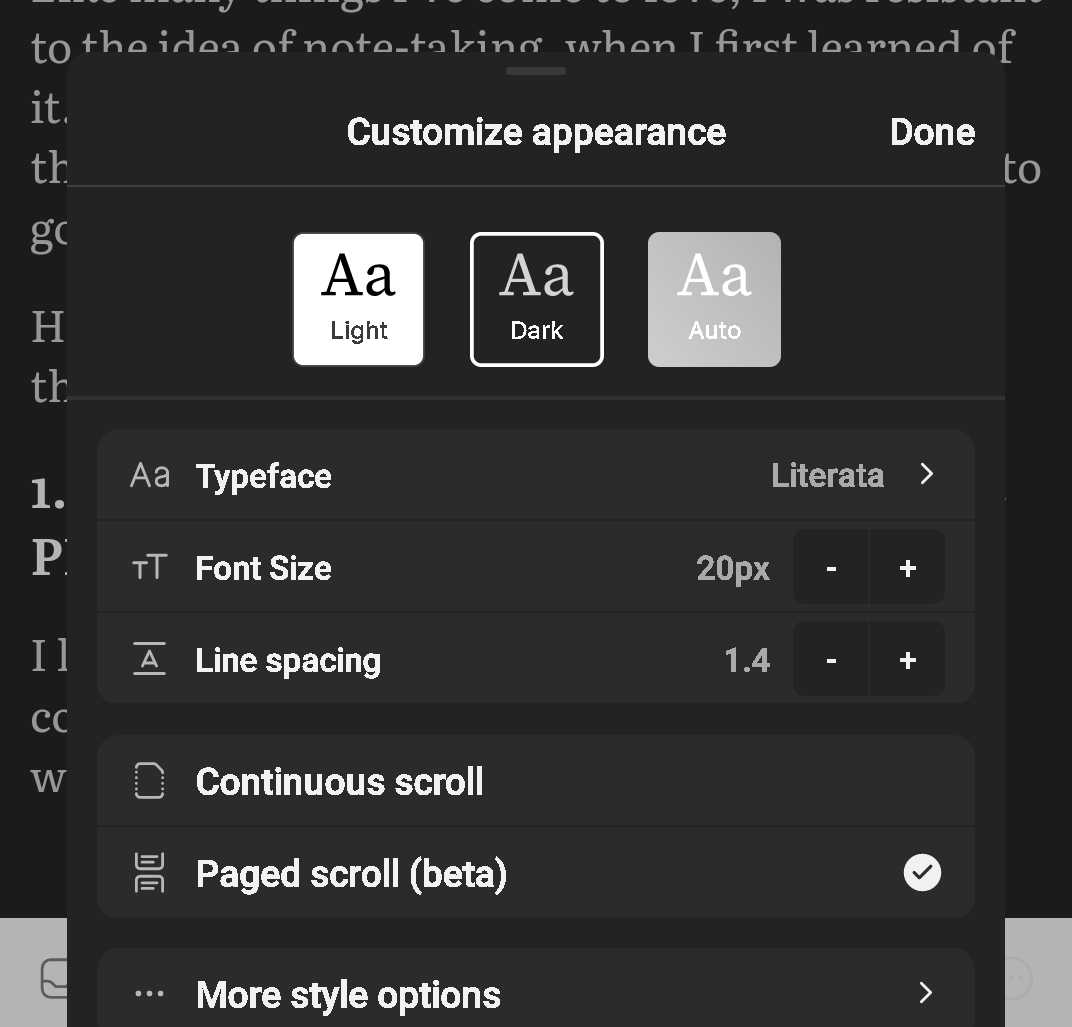Increase Font Size with the plus stepper
Screen dimensions: 1072x1027
click(907, 567)
